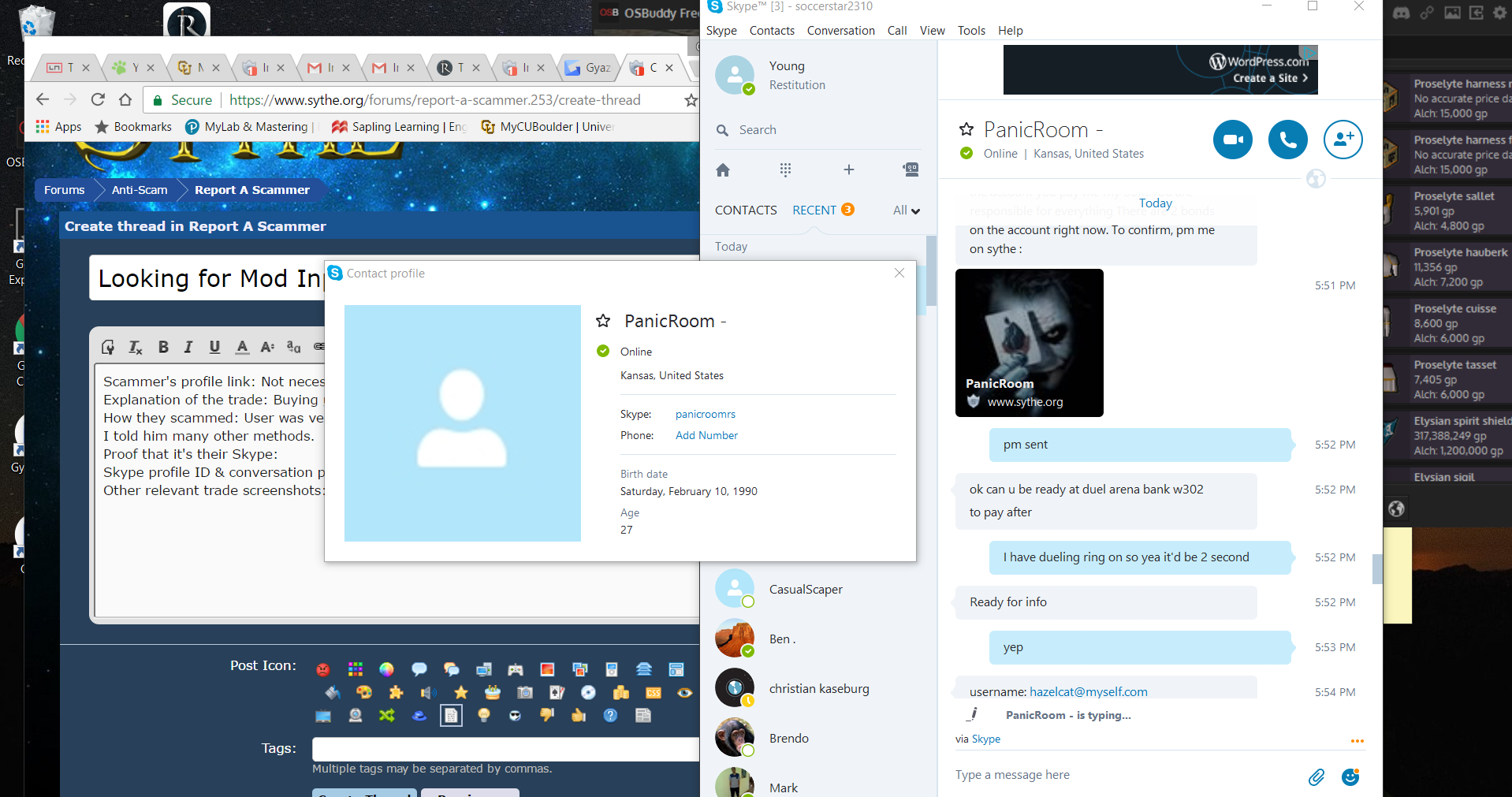Open the Skype dial pad
Image resolution: width=1512 pixels, height=797 pixels.
(x=785, y=169)
